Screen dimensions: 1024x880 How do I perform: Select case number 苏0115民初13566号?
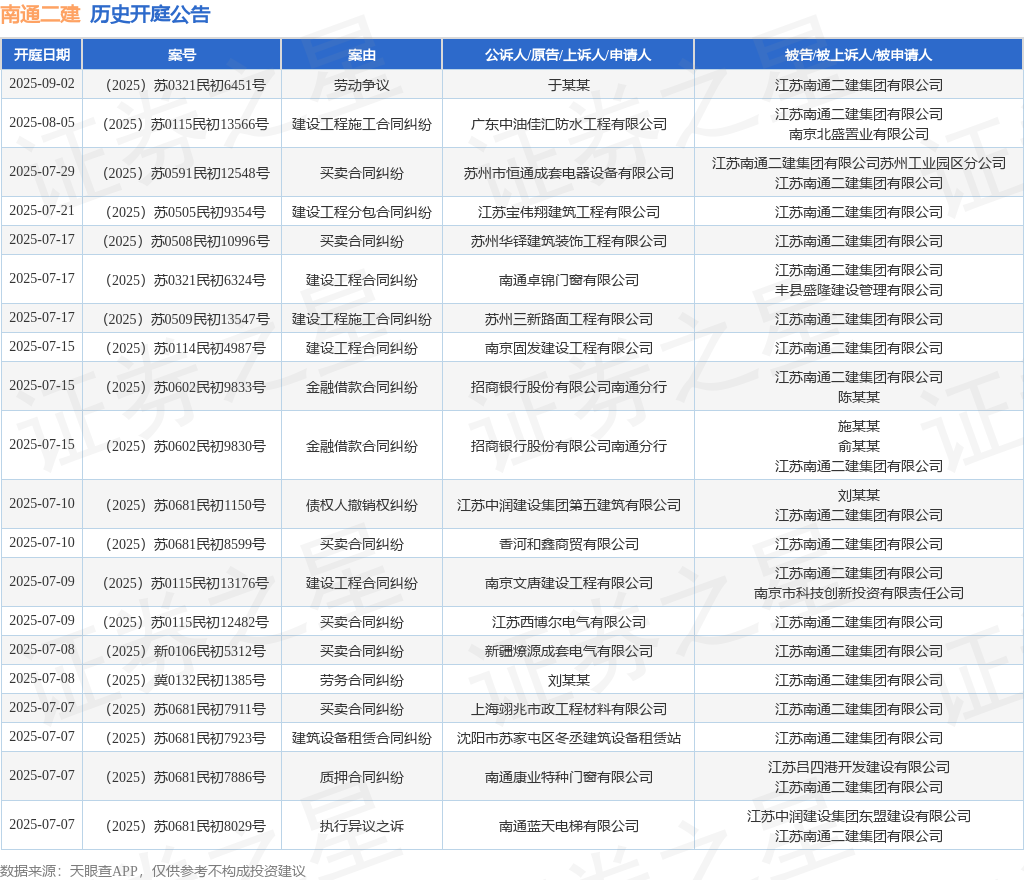(x=185, y=124)
